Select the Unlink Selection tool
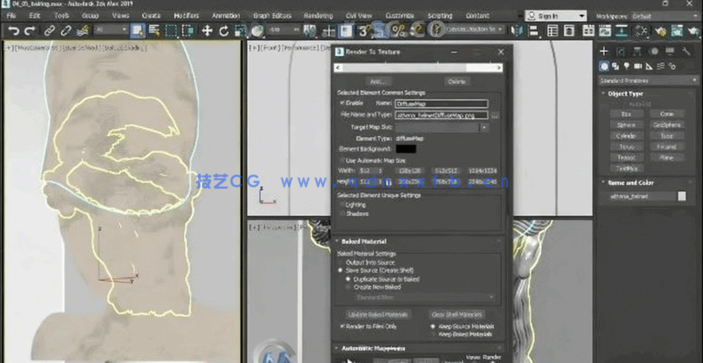Image resolution: width=703 pixels, height=363 pixels. pyautogui.click(x=66, y=31)
